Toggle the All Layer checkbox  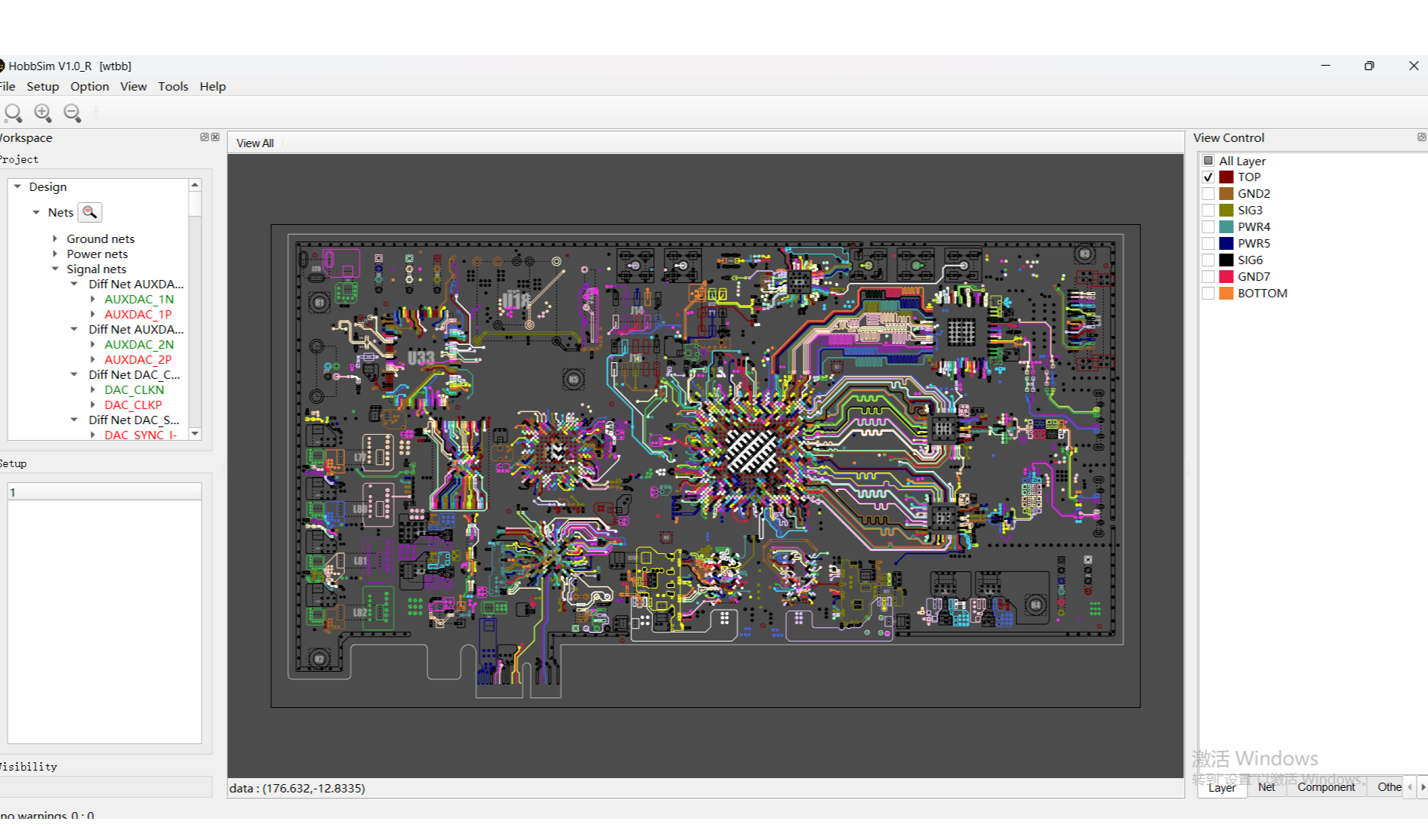pyautogui.click(x=1208, y=161)
